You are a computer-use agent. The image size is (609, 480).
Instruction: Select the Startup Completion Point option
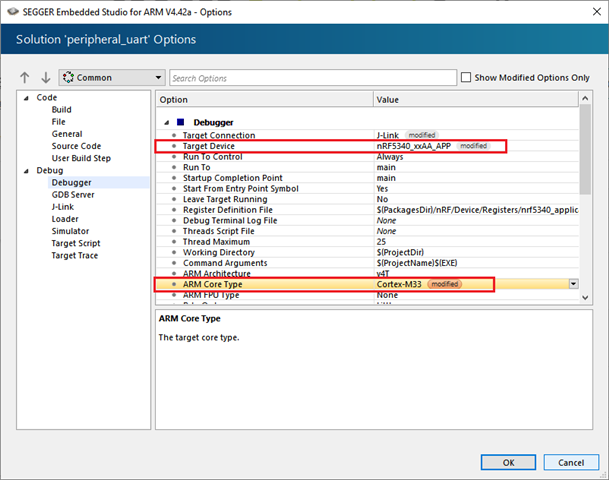[x=367, y=178]
